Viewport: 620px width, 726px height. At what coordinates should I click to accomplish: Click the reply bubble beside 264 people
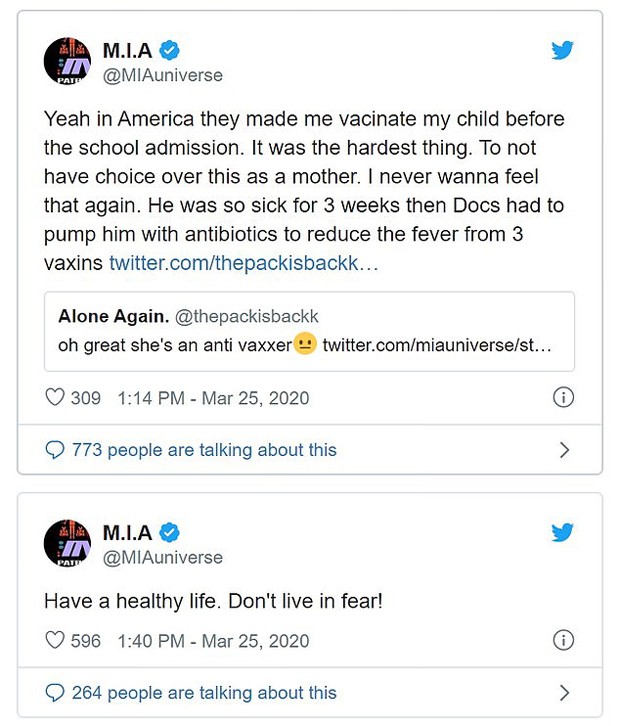[55, 693]
